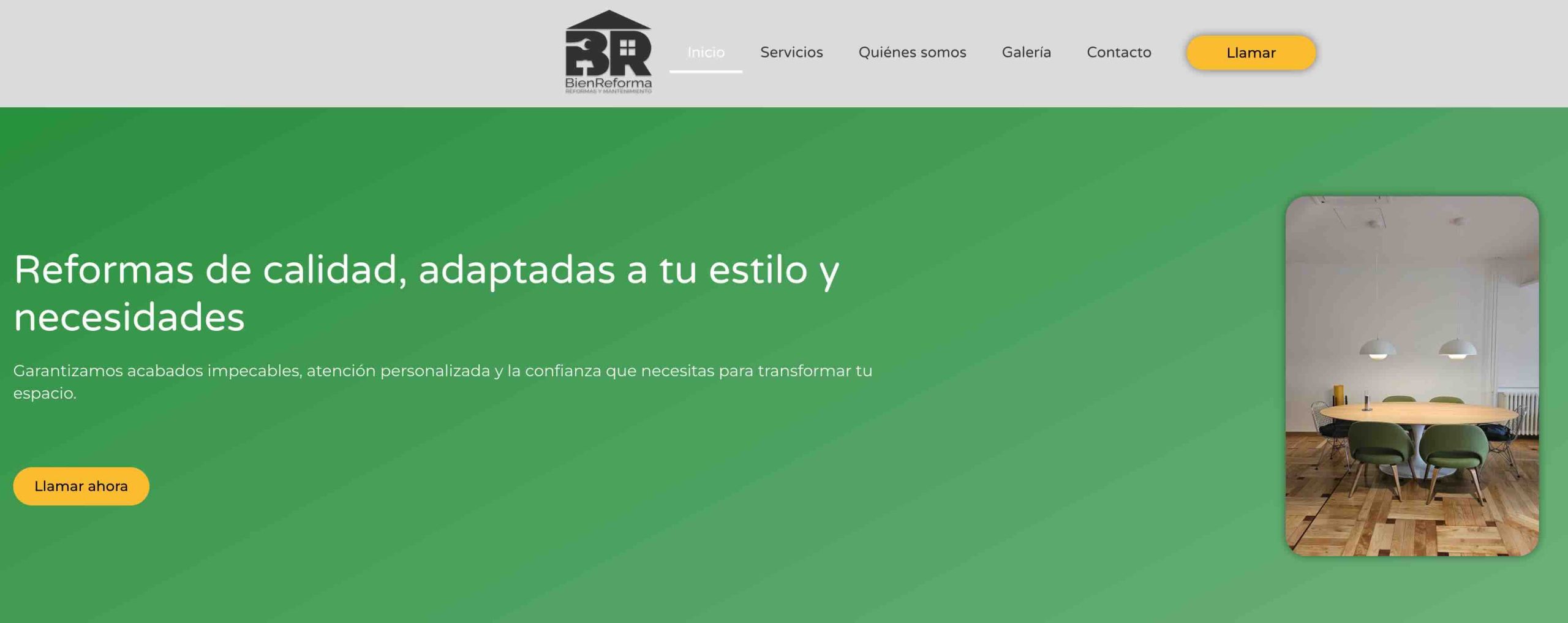Click the right pendant lamp in photo
The height and width of the screenshot is (623, 1568).
click(1457, 348)
